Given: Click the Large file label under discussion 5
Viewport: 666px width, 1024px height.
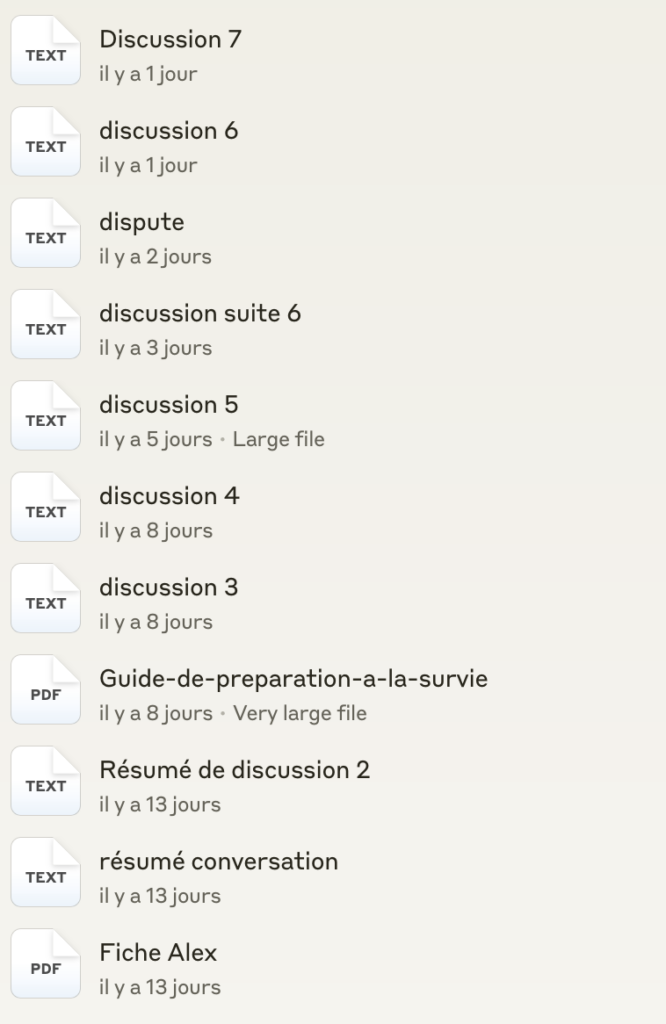Looking at the screenshot, I should pyautogui.click(x=278, y=439).
